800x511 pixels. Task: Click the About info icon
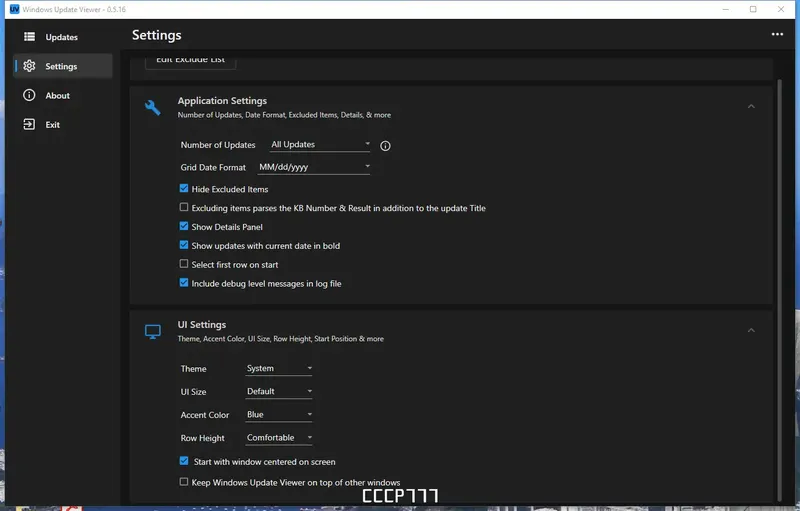pos(29,95)
